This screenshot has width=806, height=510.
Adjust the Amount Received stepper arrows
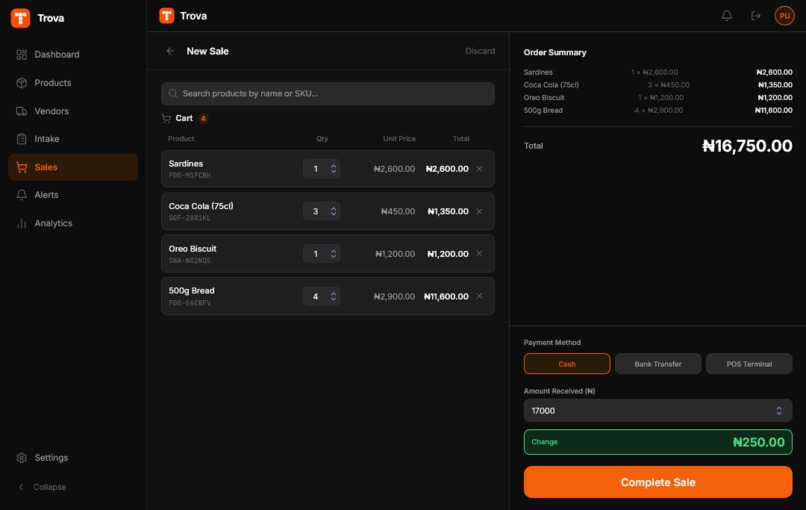pos(779,410)
